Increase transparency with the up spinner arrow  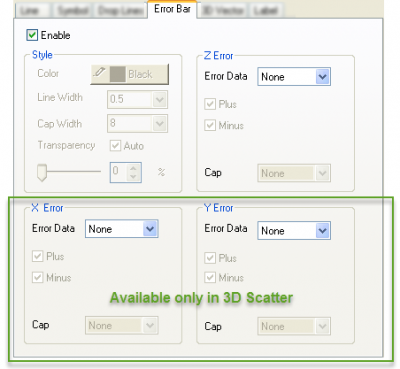click(133, 168)
